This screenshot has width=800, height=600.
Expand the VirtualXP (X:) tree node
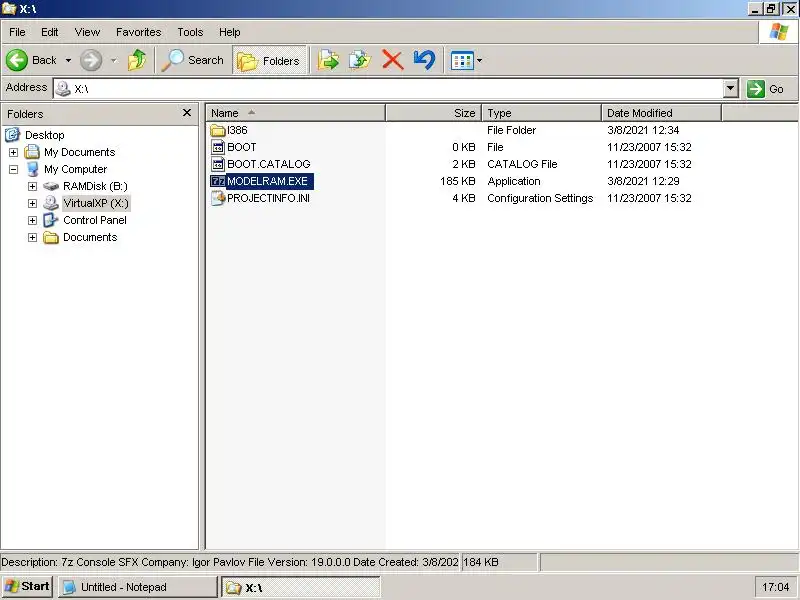coord(32,203)
